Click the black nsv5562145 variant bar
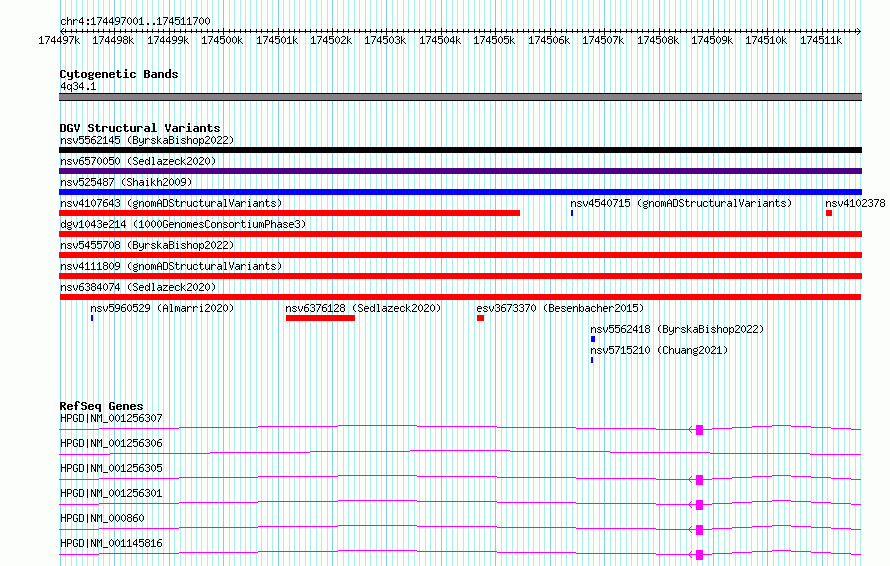890x566 pixels. (x=460, y=150)
